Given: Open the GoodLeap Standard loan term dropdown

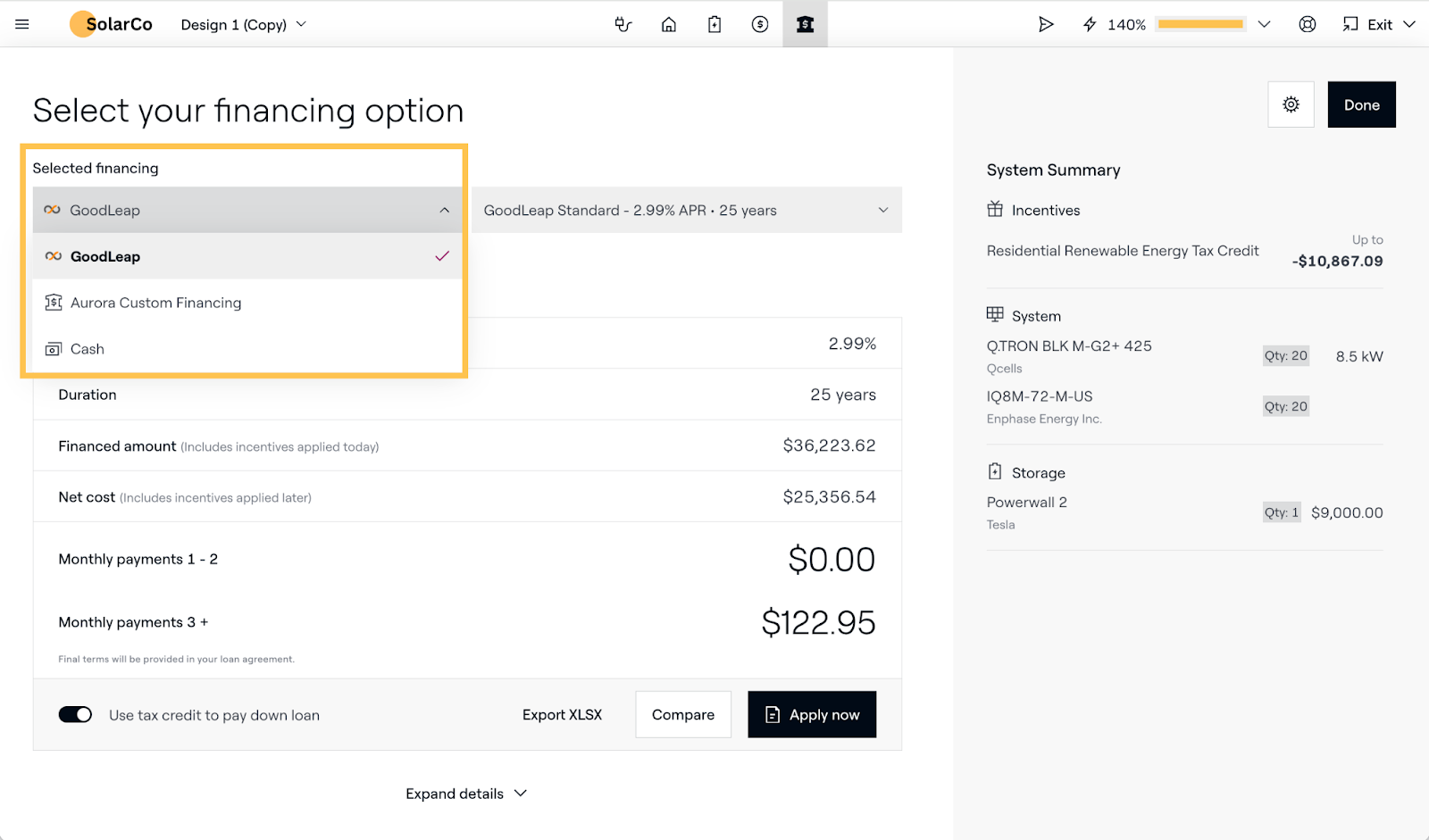Looking at the screenshot, I should 686,210.
